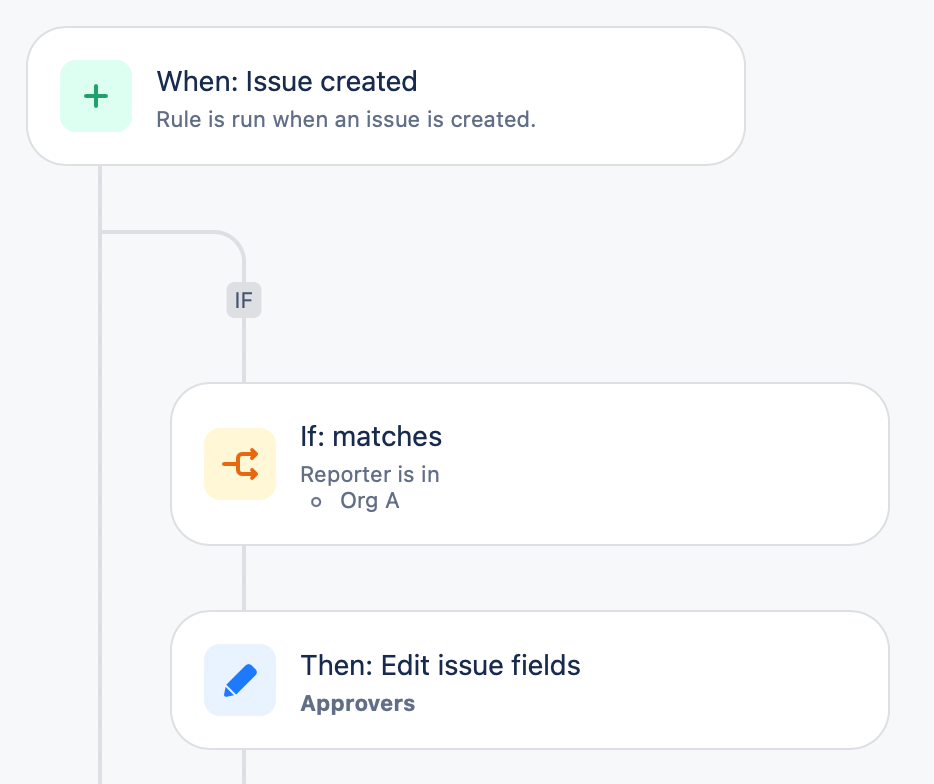Click the IF badge on the branch connector
This screenshot has width=934, height=784.
pos(243,300)
